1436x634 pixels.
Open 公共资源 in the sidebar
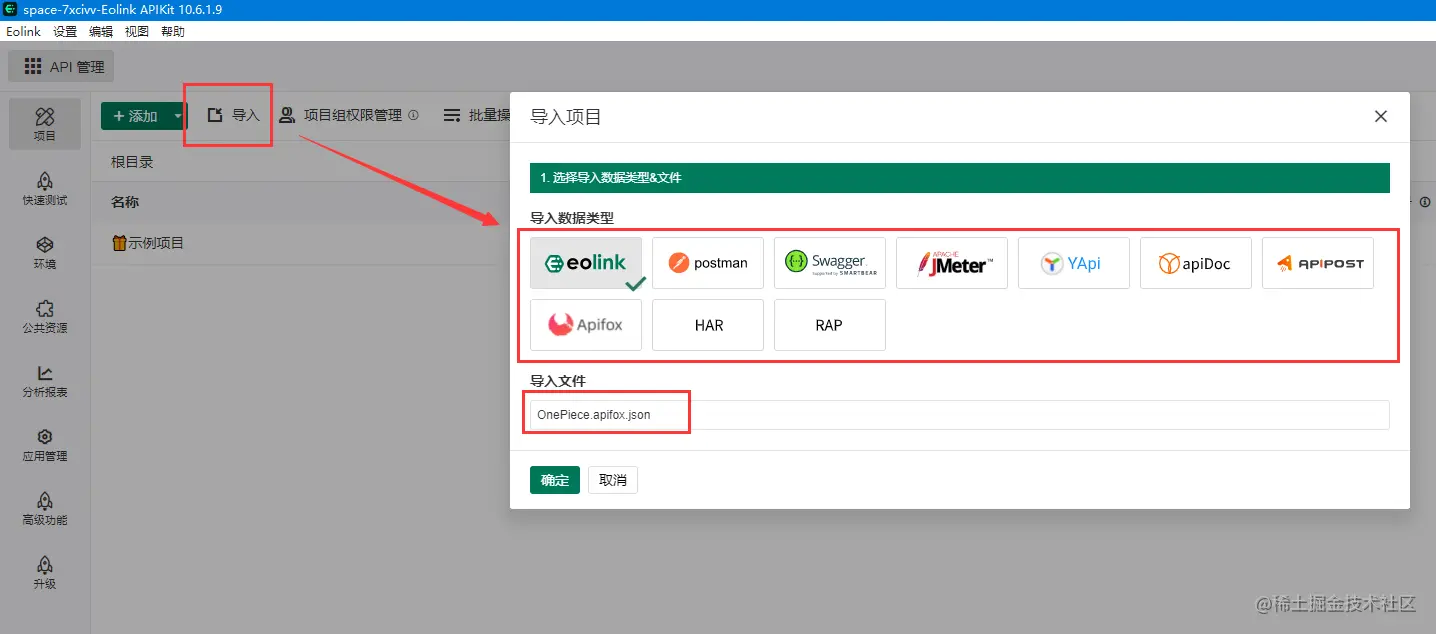(45, 316)
